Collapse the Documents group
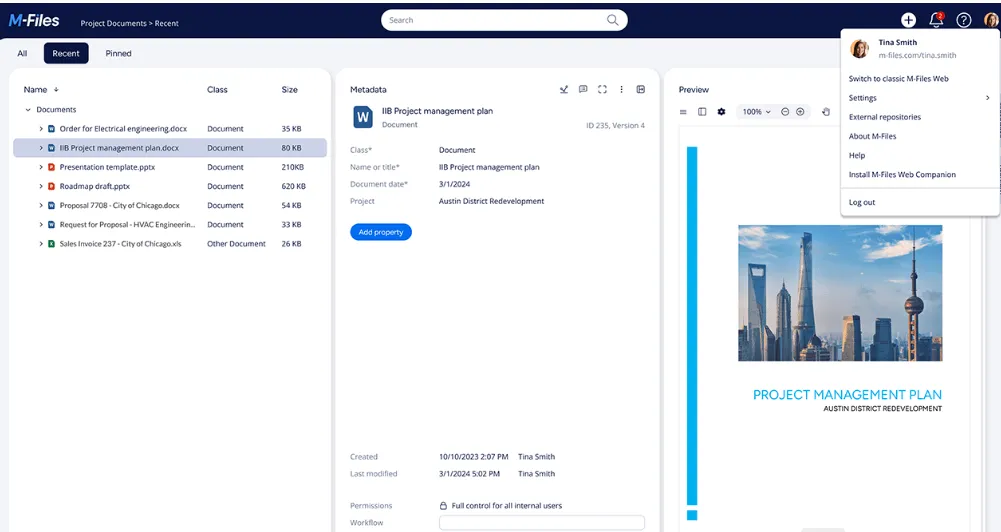Image resolution: width=1001 pixels, height=532 pixels. 27,109
